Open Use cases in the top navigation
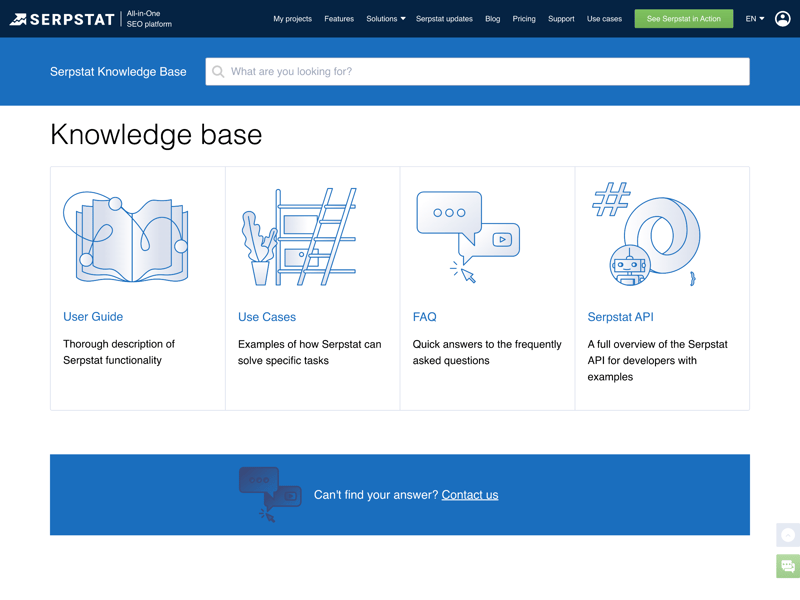The width and height of the screenshot is (800, 600). 604,19
